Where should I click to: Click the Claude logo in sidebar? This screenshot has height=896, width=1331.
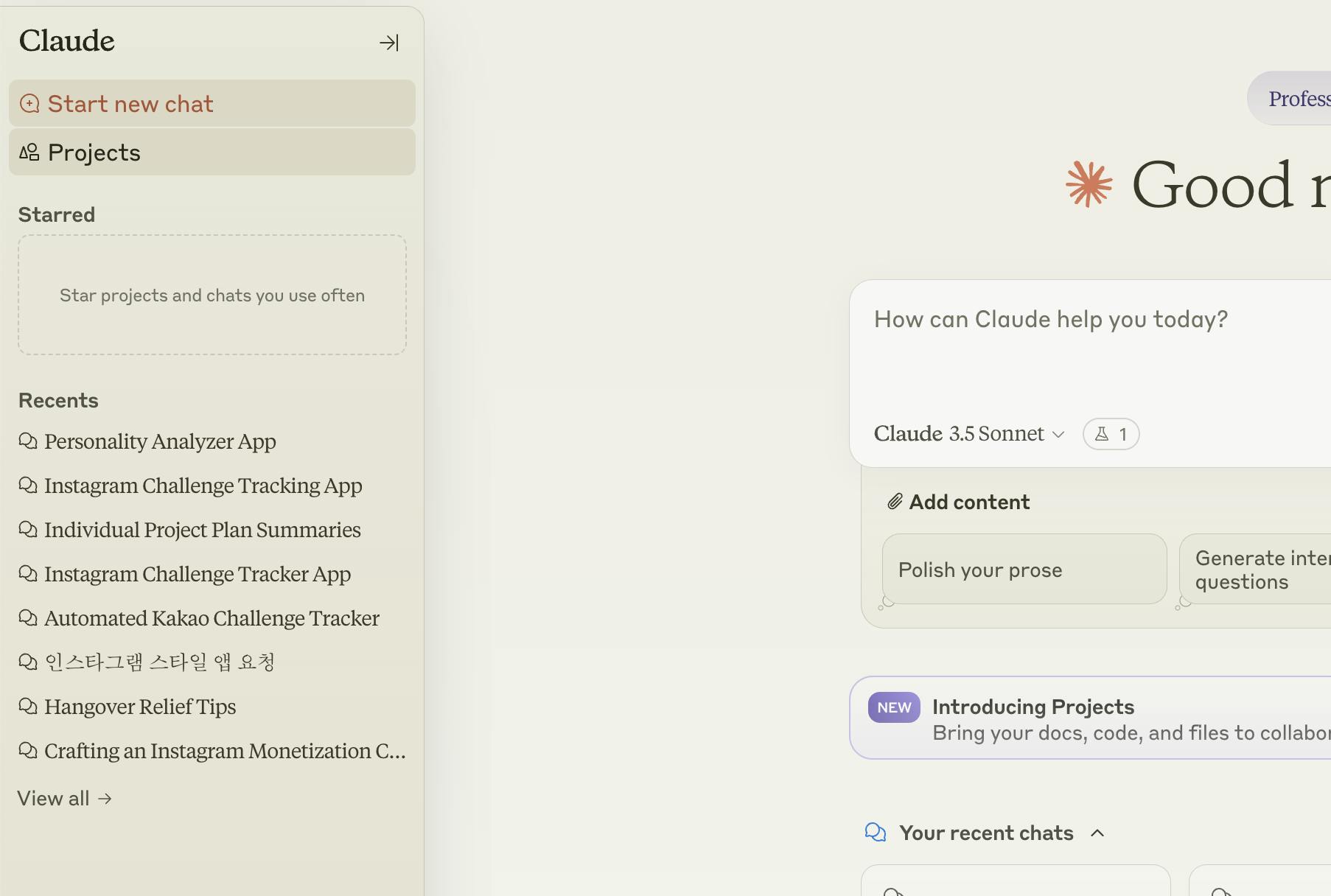tap(67, 41)
